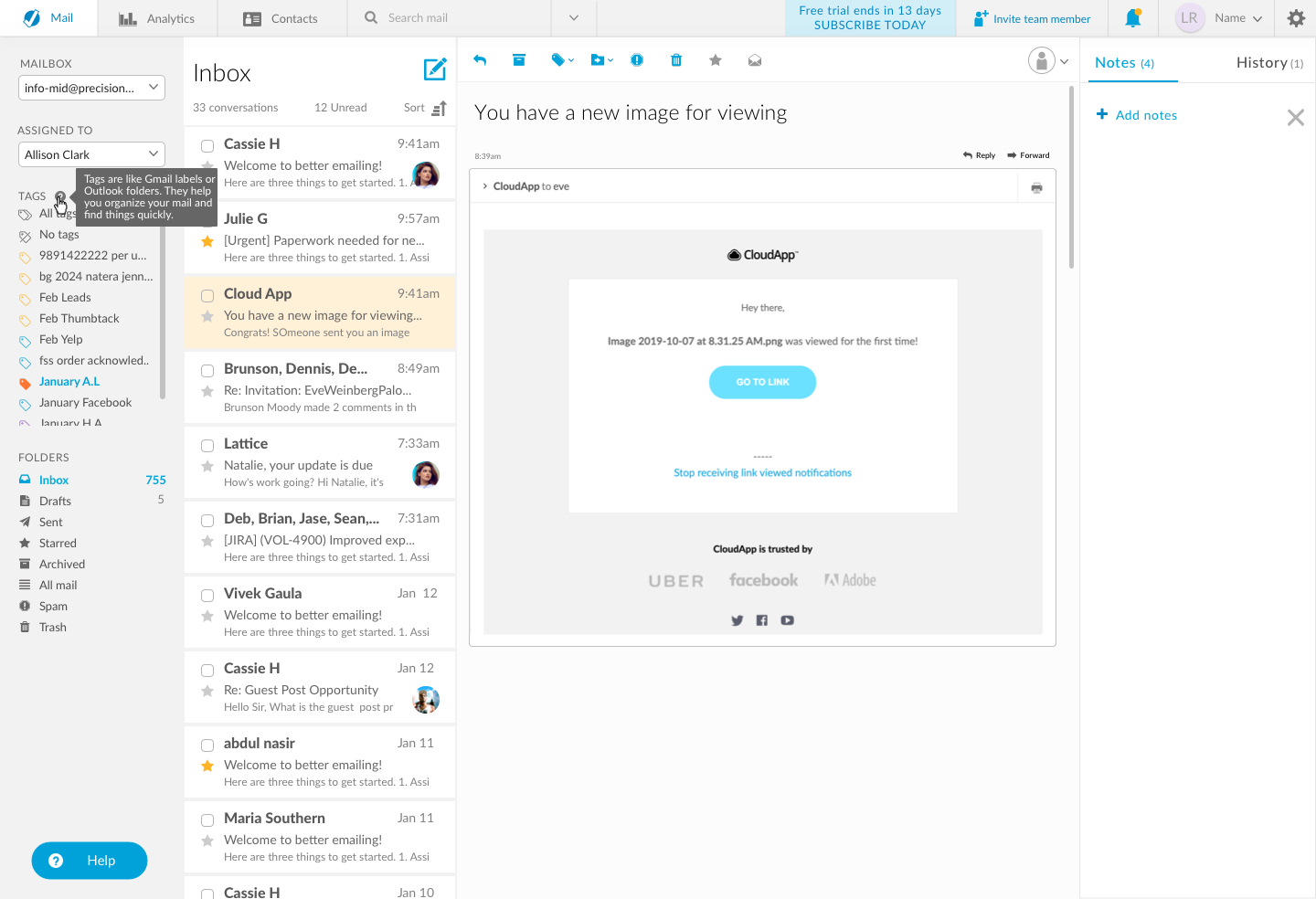Delete conversation with trash toolbar icon
Screen dimensions: 1316x899
(x=676, y=60)
